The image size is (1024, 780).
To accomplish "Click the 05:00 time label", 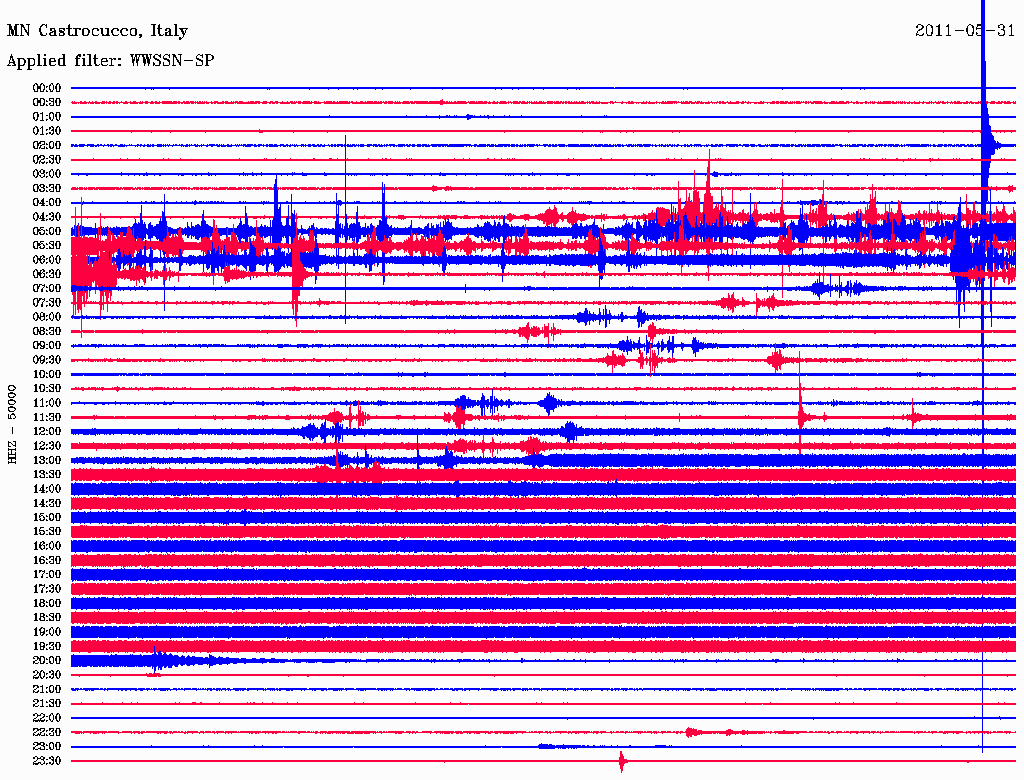I will point(47,231).
